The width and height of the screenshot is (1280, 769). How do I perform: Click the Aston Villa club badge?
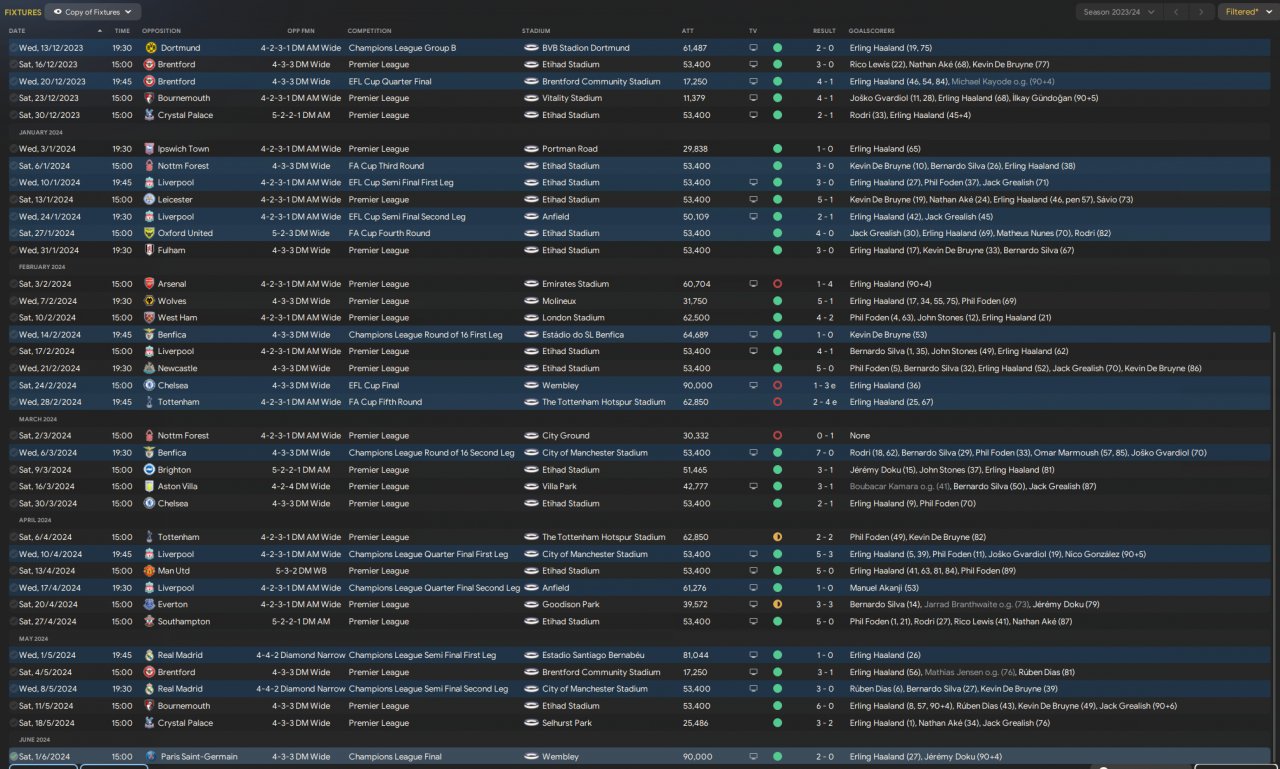(149, 487)
